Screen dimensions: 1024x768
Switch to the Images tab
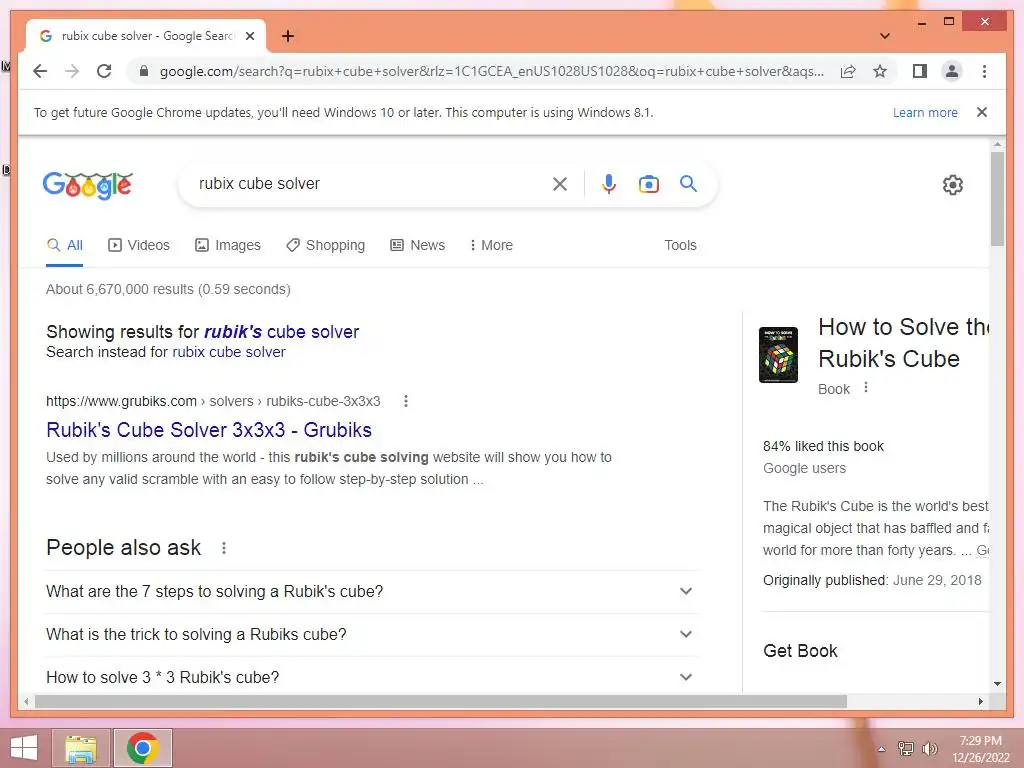(227, 246)
